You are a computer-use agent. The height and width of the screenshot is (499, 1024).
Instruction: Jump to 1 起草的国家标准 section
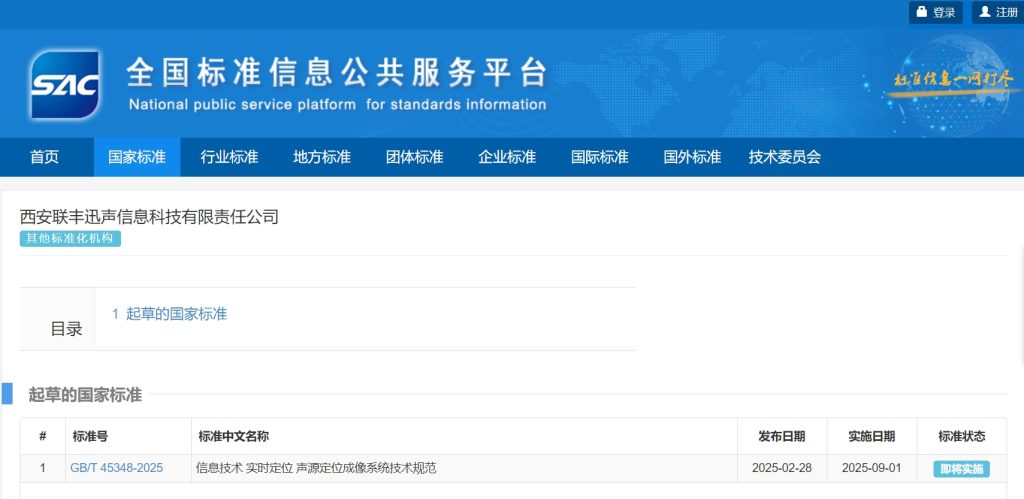169,314
